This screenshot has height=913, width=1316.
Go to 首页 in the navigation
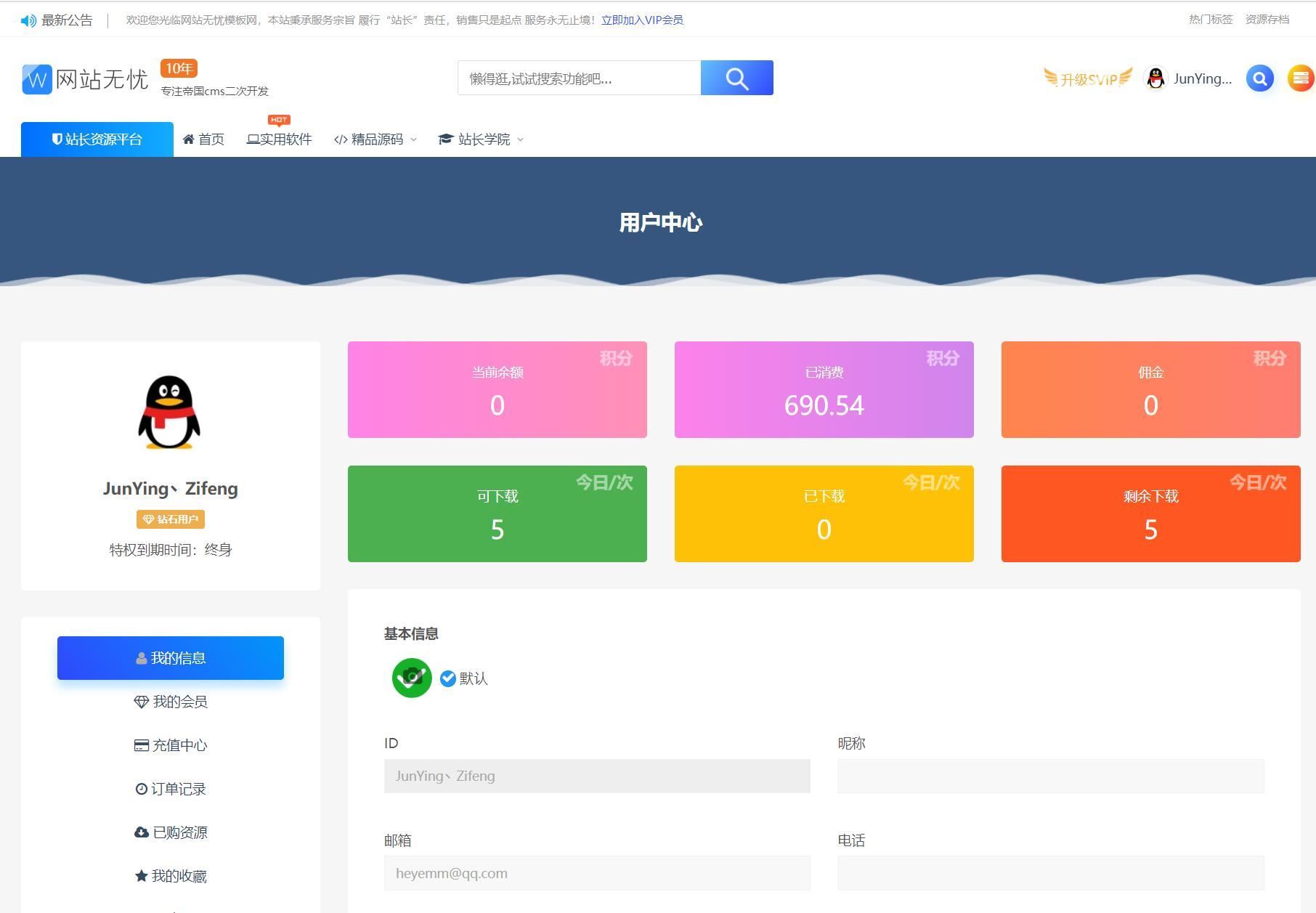click(203, 139)
